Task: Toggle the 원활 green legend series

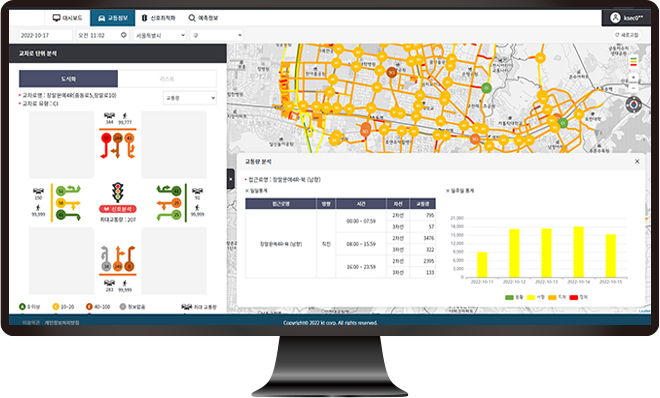Action: (x=514, y=297)
